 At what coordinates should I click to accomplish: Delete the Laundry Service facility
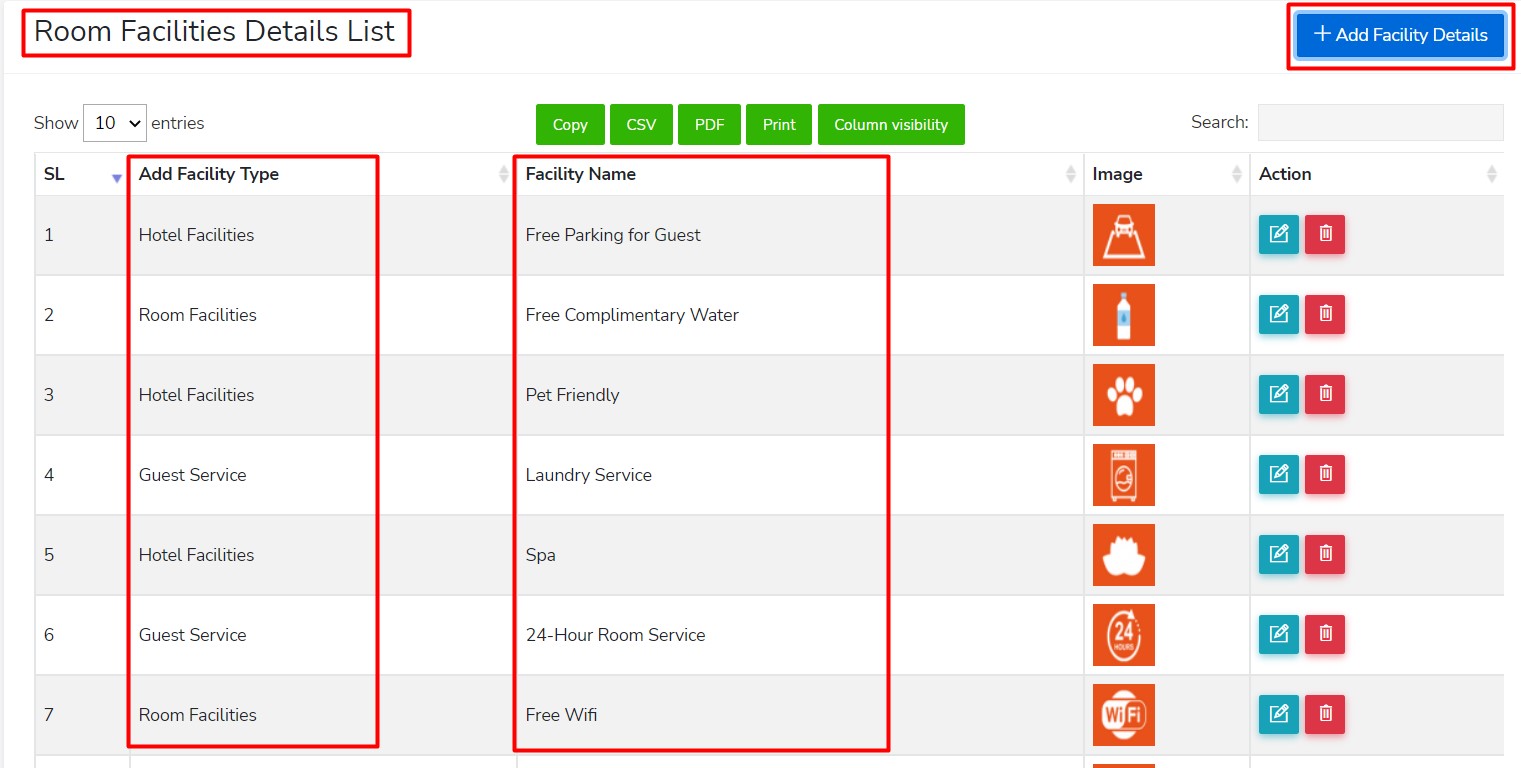(x=1325, y=475)
